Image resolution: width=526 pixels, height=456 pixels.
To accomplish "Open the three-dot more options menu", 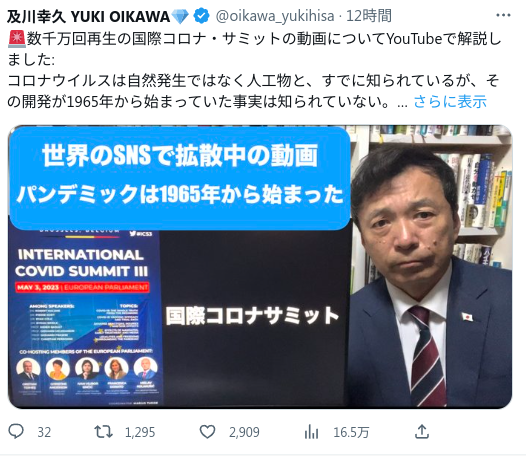I will (503, 15).
